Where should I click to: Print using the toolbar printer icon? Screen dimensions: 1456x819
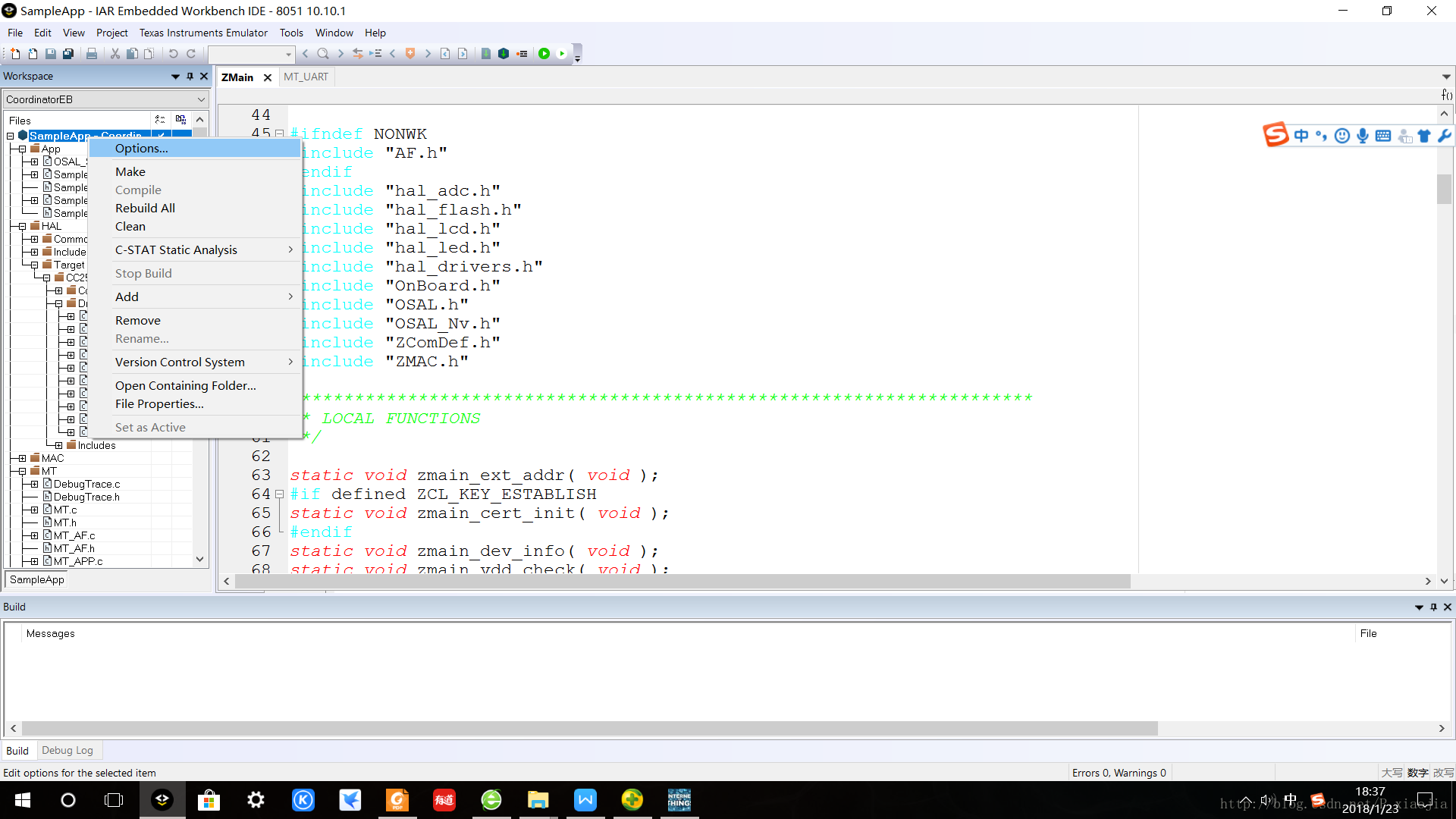tap(92, 54)
